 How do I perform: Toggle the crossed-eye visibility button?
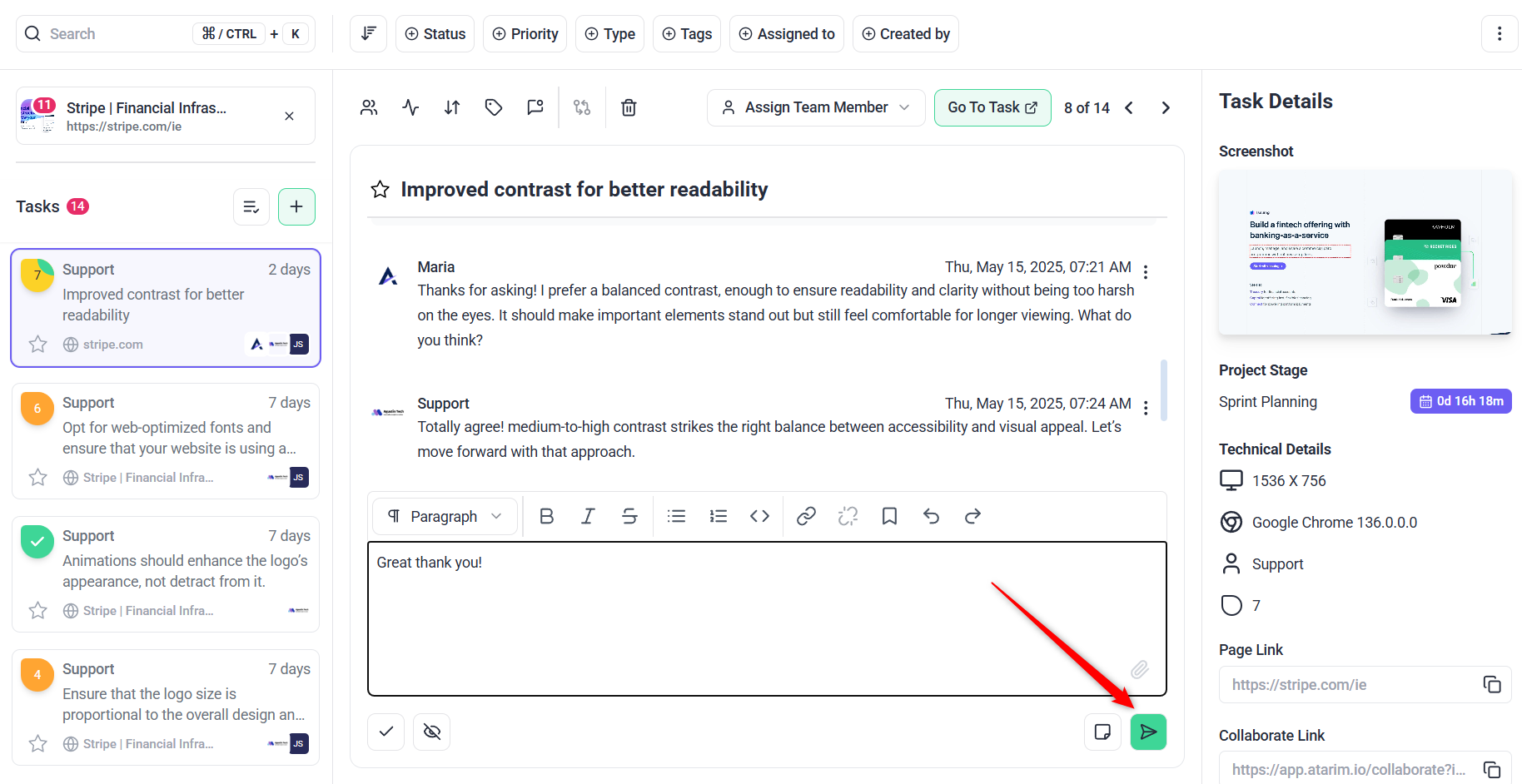431,732
